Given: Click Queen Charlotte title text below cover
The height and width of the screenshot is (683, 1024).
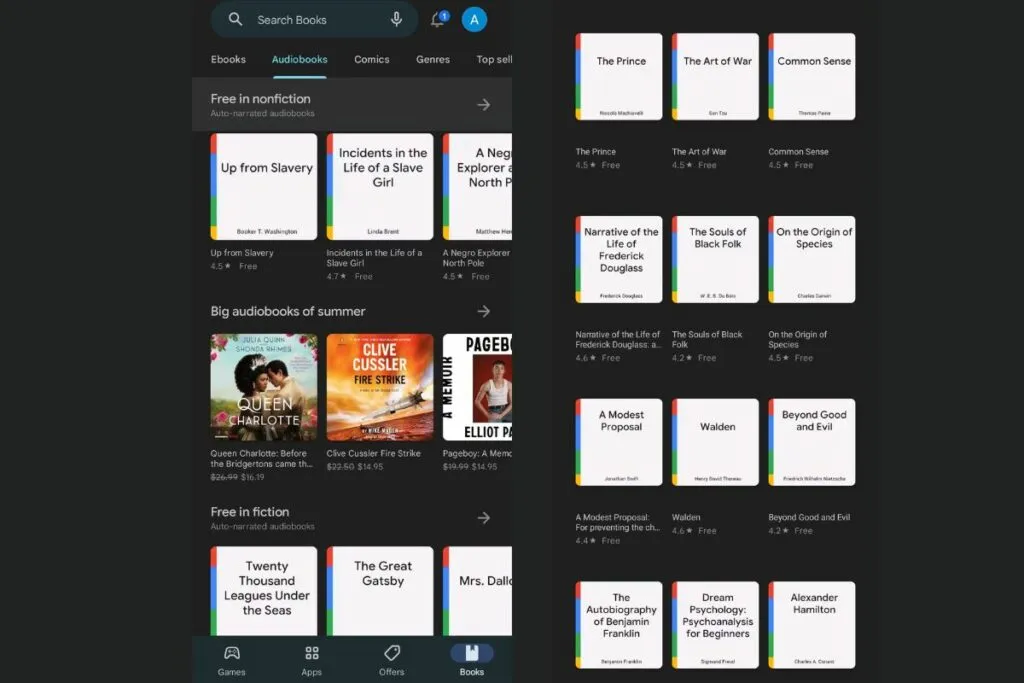Looking at the screenshot, I should coord(262,458).
